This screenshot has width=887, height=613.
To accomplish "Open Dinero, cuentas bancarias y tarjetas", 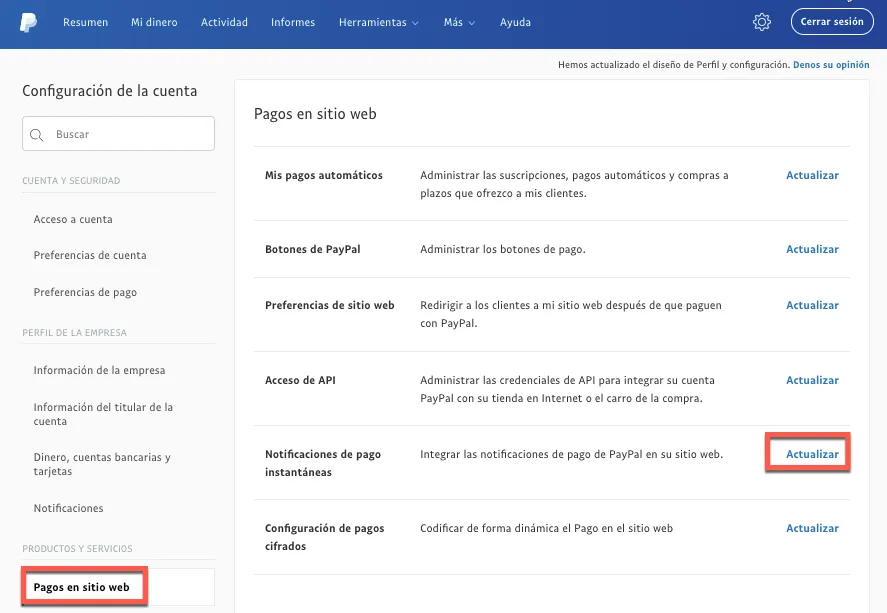I will tap(102, 464).
